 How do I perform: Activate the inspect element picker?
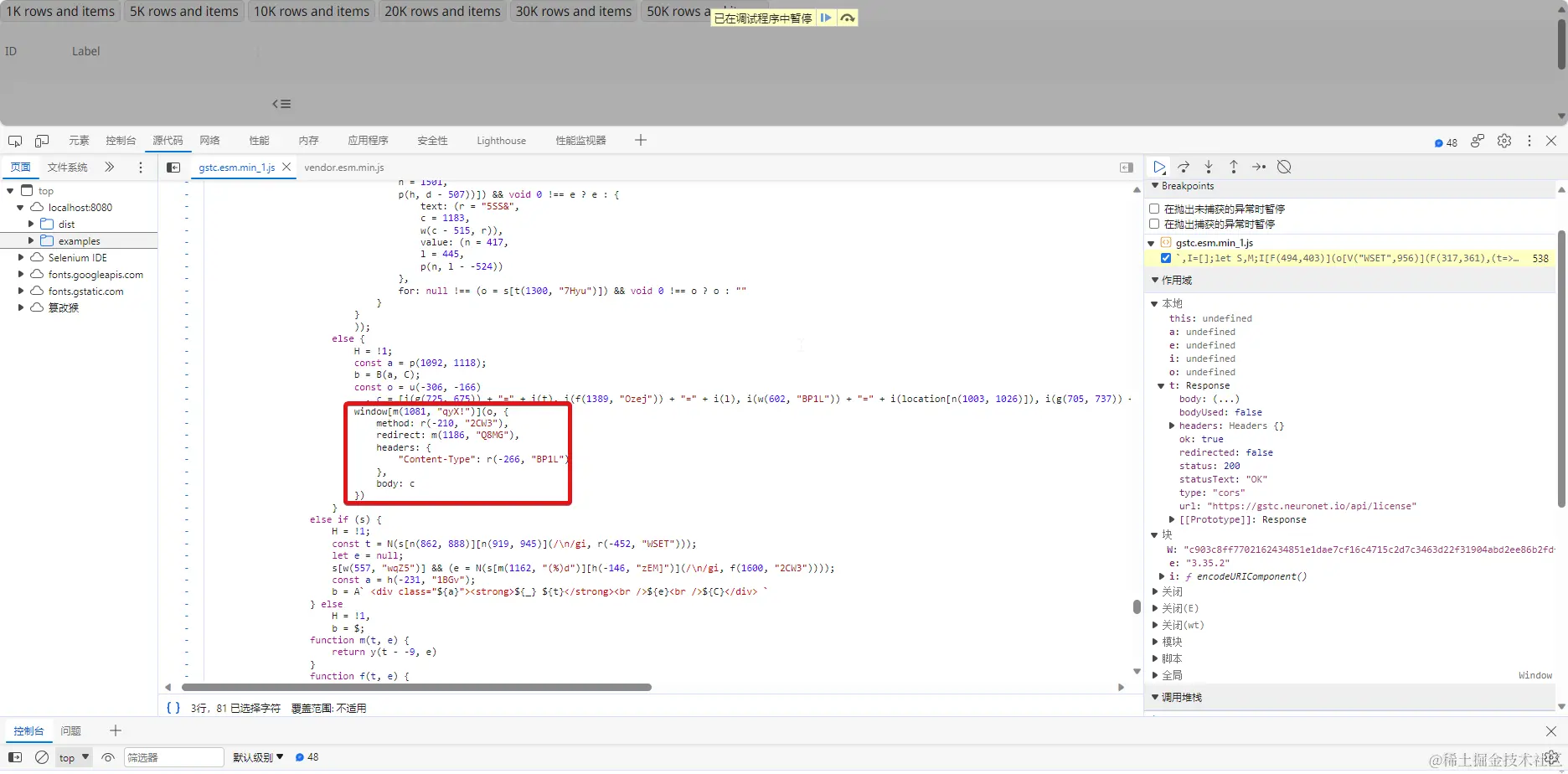pos(15,141)
